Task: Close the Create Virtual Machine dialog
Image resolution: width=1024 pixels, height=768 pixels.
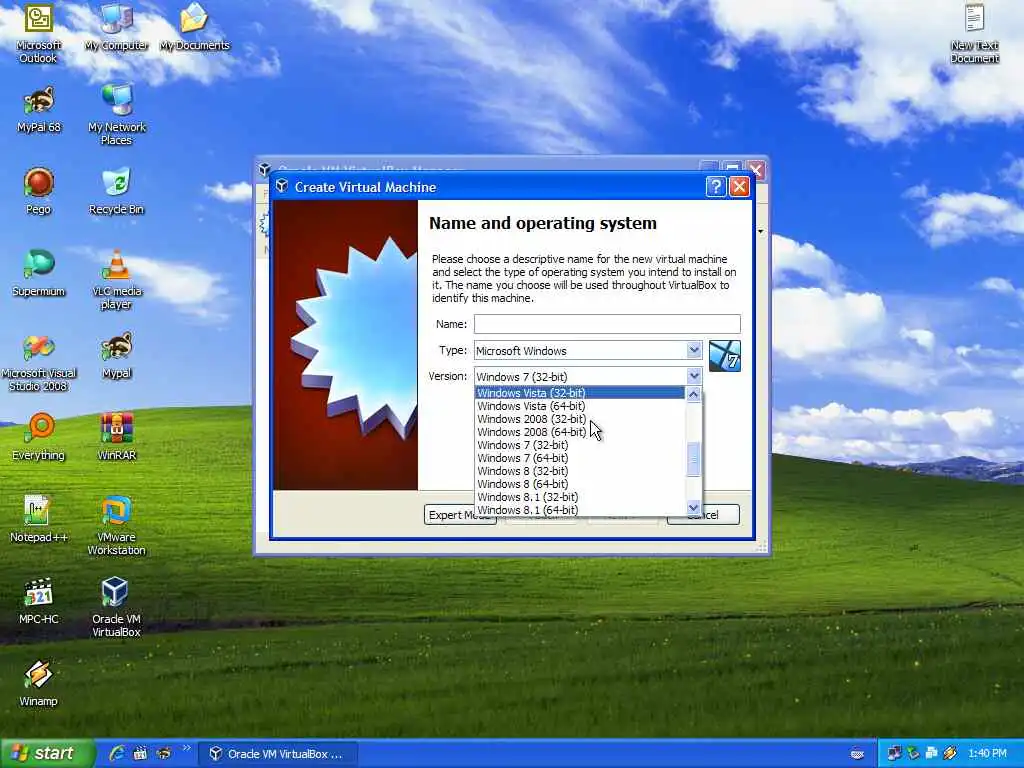Action: [739, 187]
